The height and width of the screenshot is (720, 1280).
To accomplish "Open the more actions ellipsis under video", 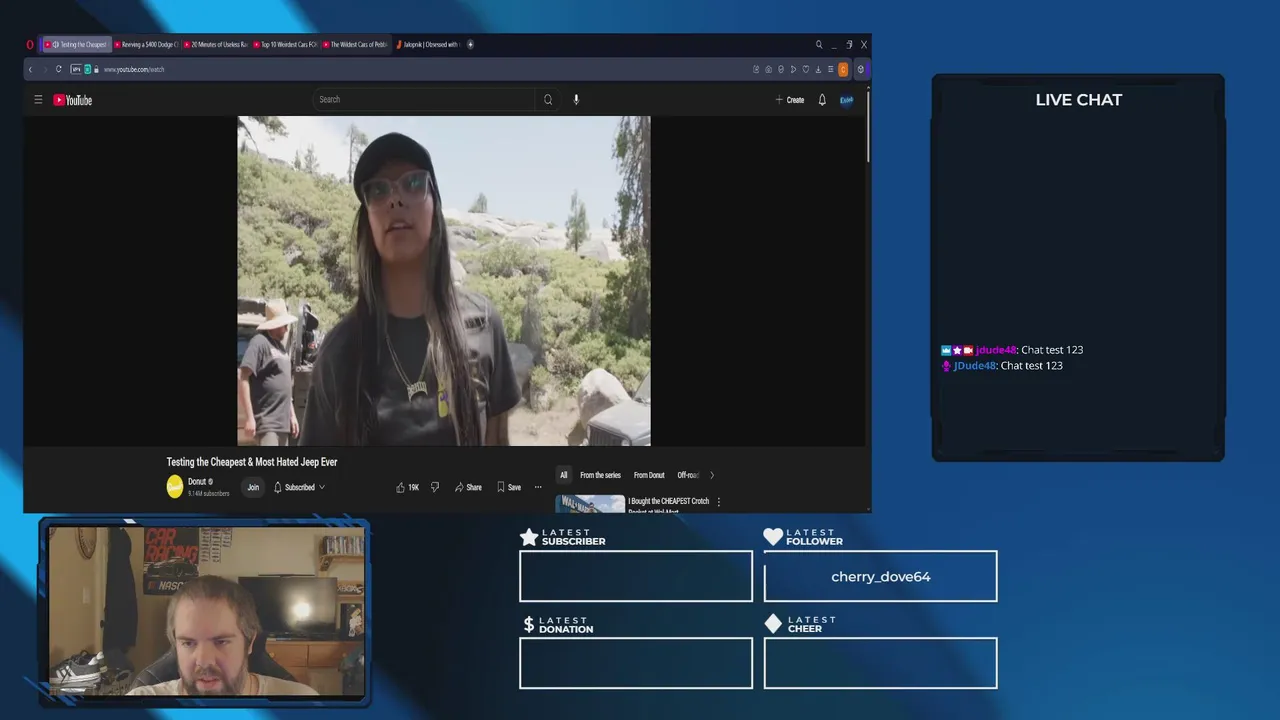I will point(538,487).
